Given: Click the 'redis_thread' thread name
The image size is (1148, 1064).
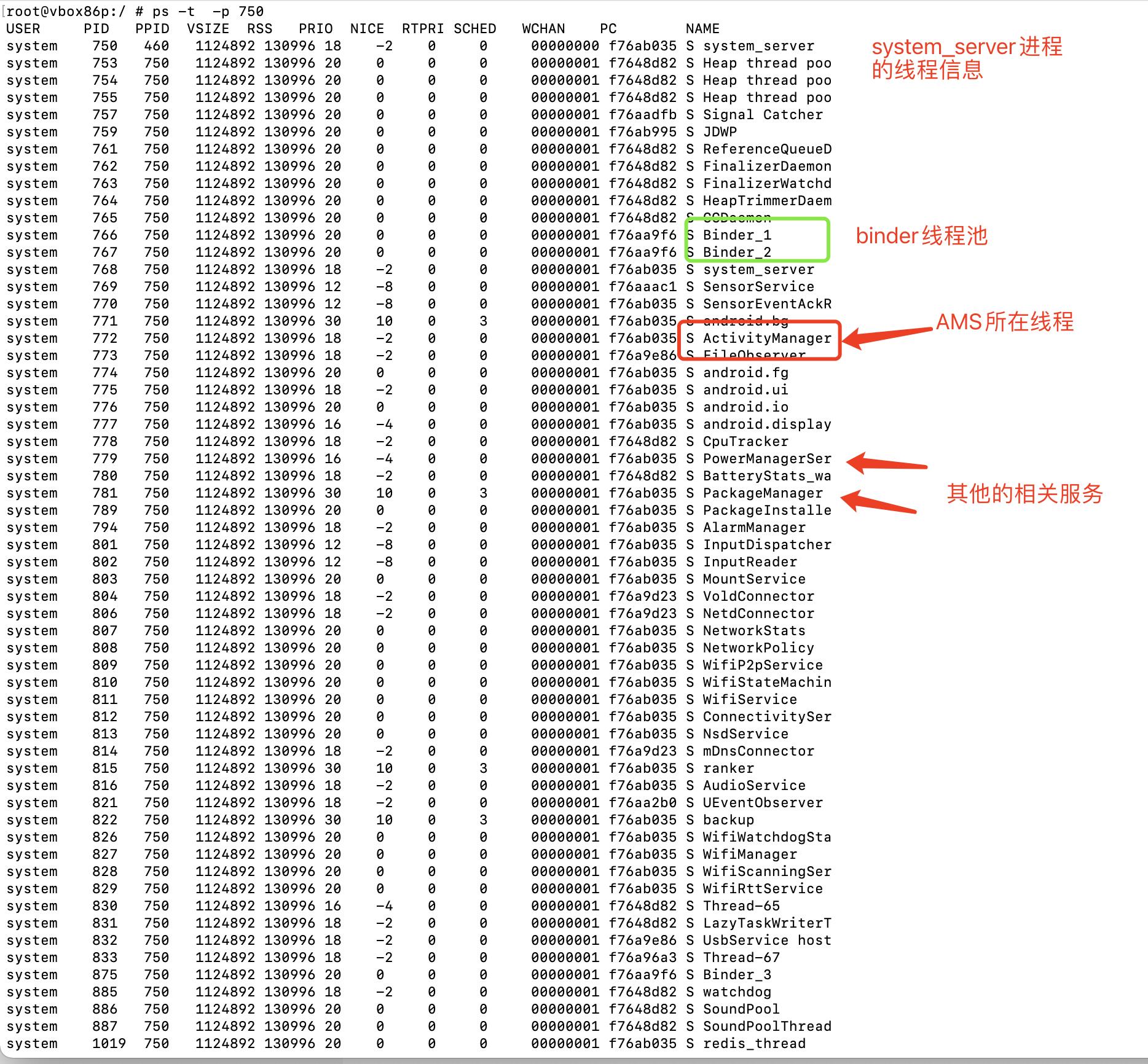Looking at the screenshot, I should (x=754, y=1043).
